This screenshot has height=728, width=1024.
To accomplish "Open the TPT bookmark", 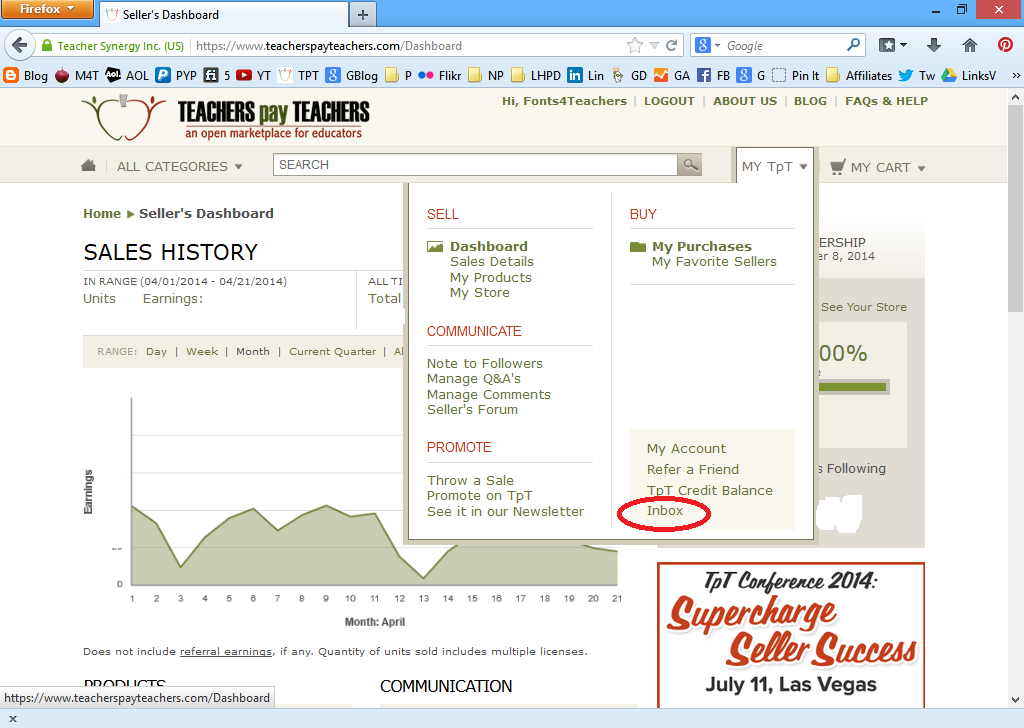I will (298, 76).
